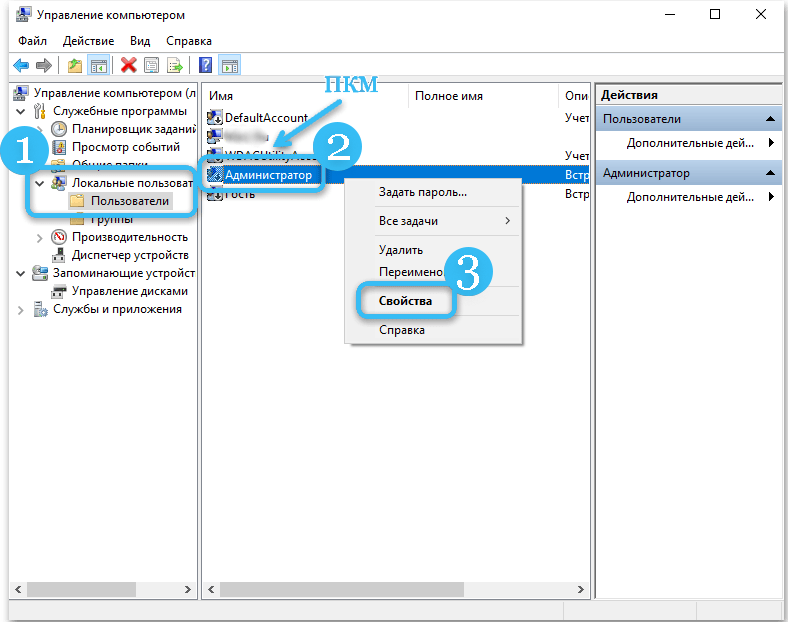Viewport: 788px width, 622px height.
Task: Click the Back arrow toolbar icon
Action: [21, 66]
